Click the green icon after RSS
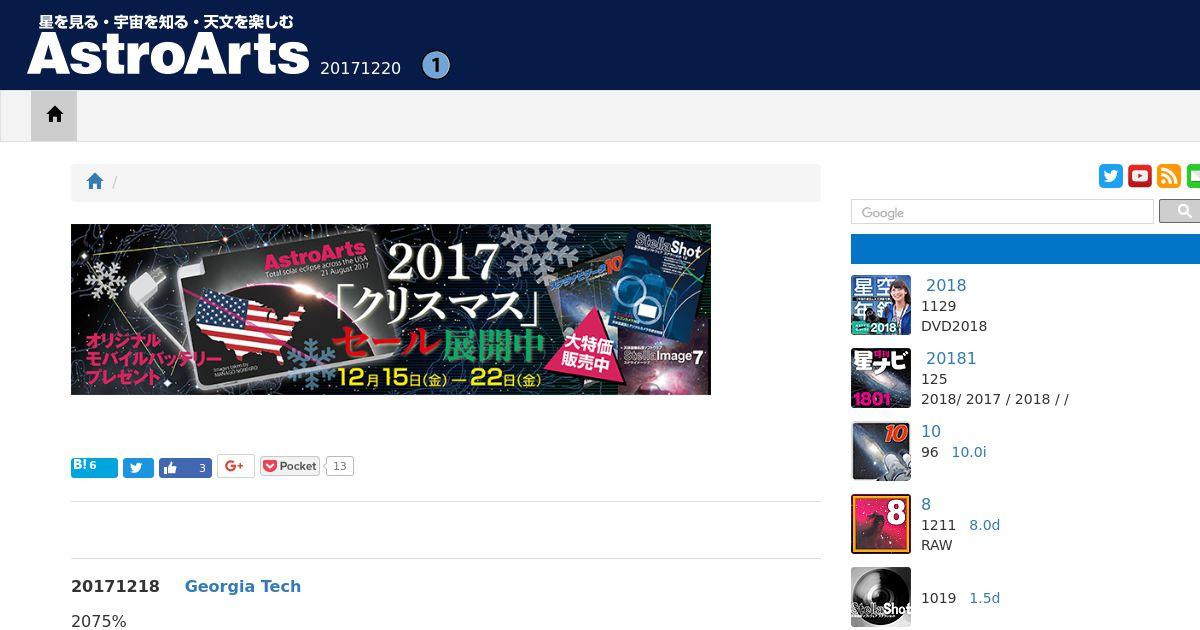Viewport: 1200px width, 630px height. click(x=1193, y=176)
